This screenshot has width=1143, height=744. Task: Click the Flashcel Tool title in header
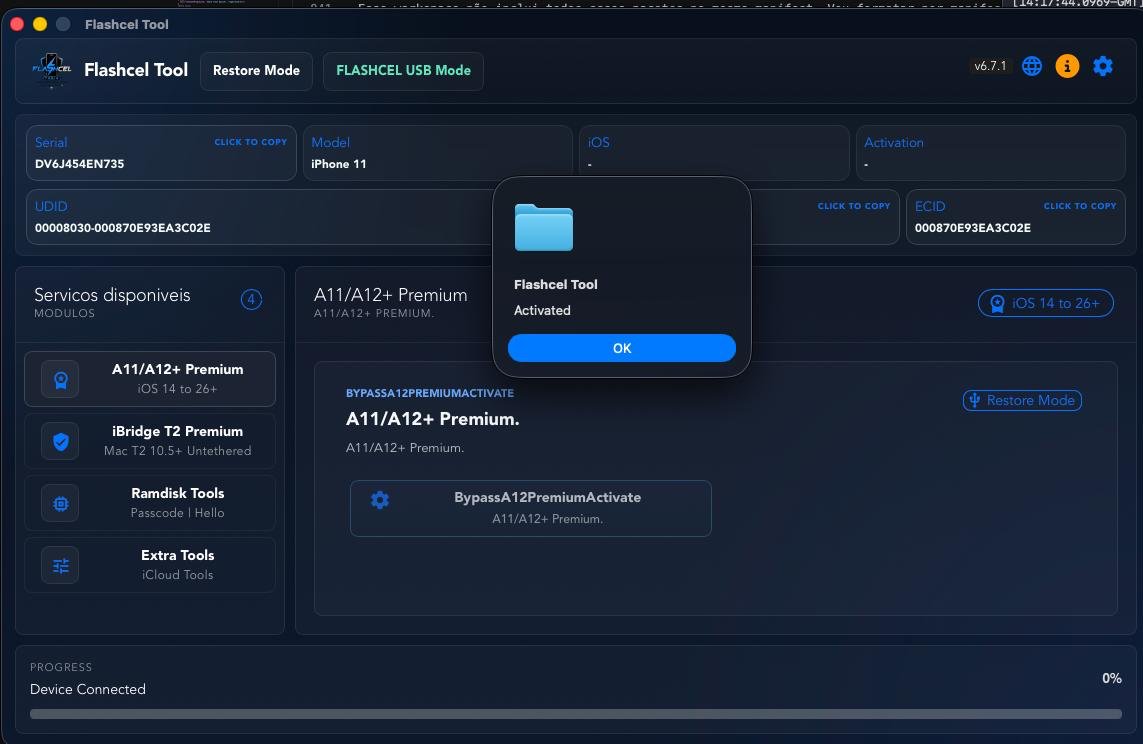point(136,70)
